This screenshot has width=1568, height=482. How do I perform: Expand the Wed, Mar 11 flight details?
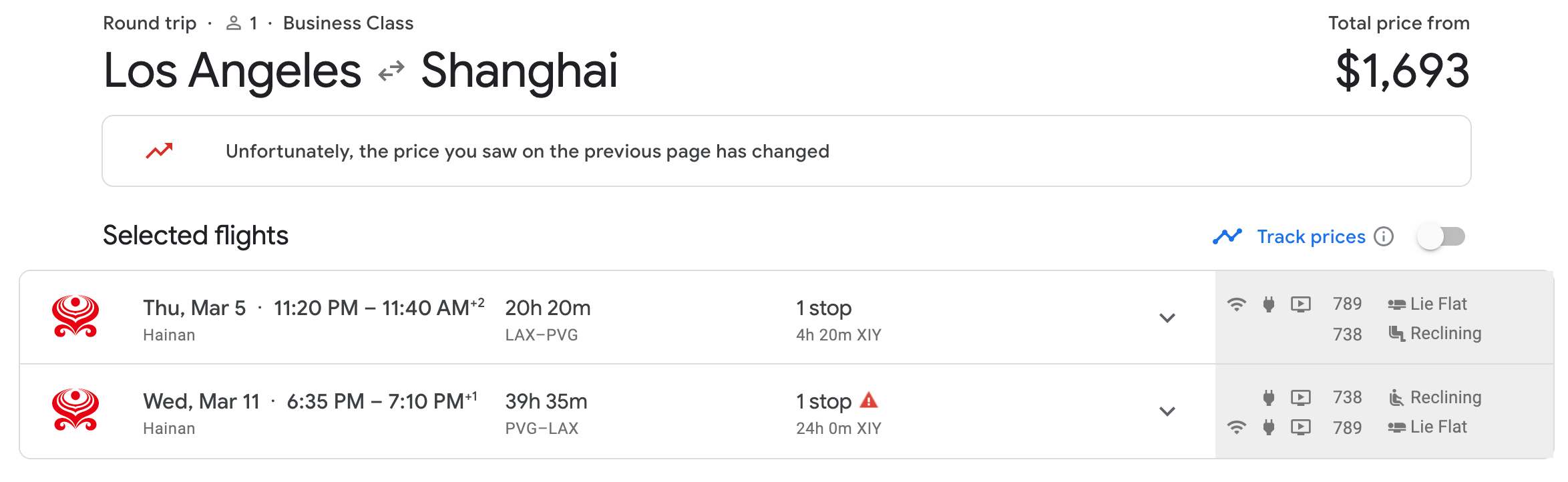(1167, 411)
